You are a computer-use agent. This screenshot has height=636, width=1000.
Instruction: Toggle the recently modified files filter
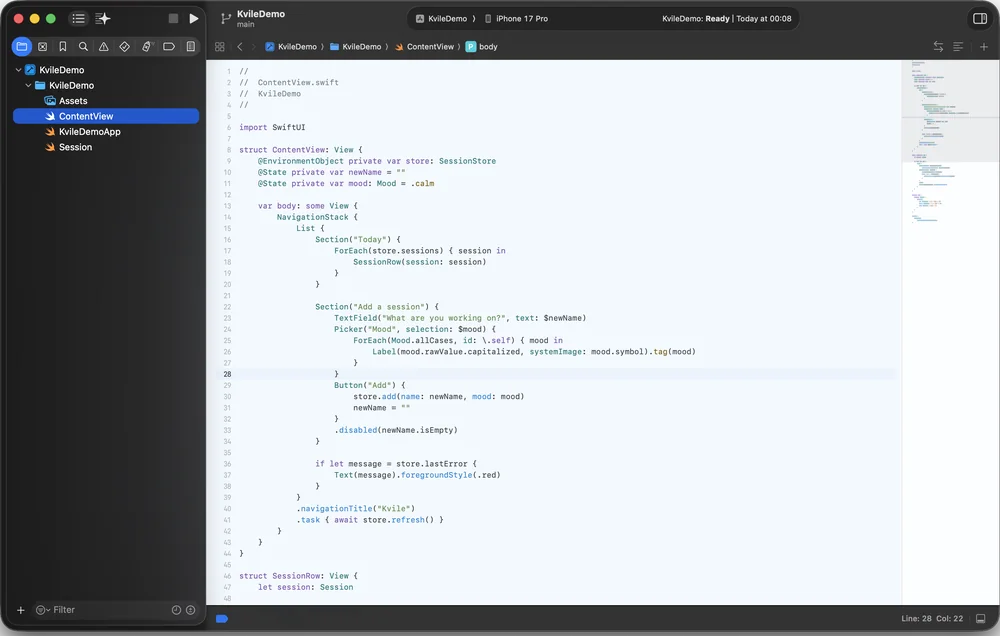point(176,610)
